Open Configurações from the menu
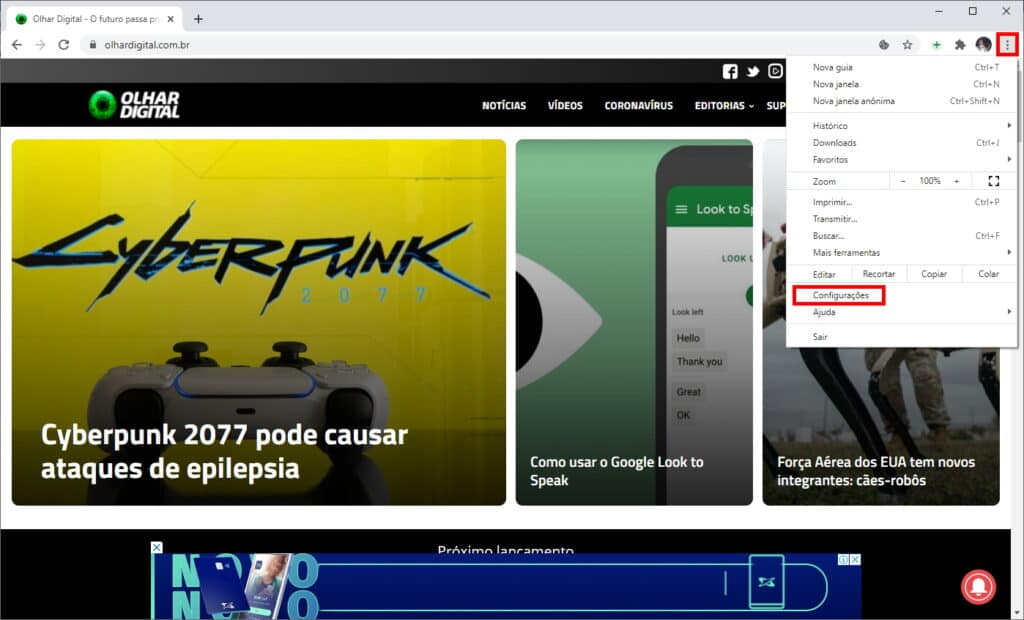The height and width of the screenshot is (620, 1024). (x=902, y=295)
